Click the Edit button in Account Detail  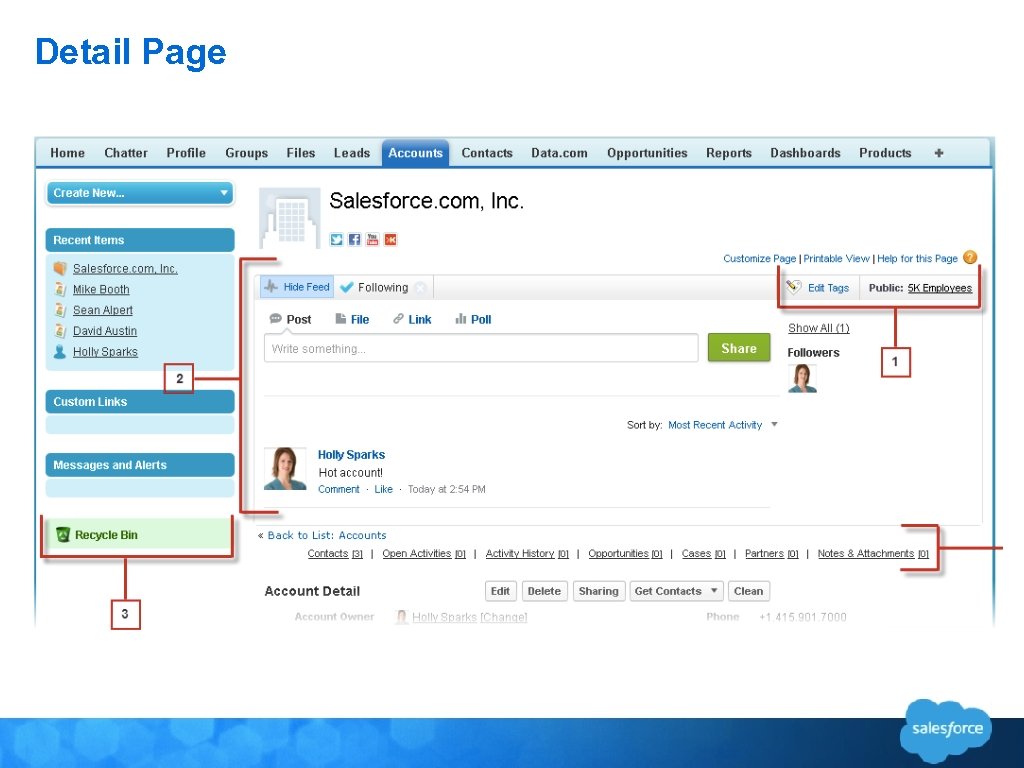[500, 591]
